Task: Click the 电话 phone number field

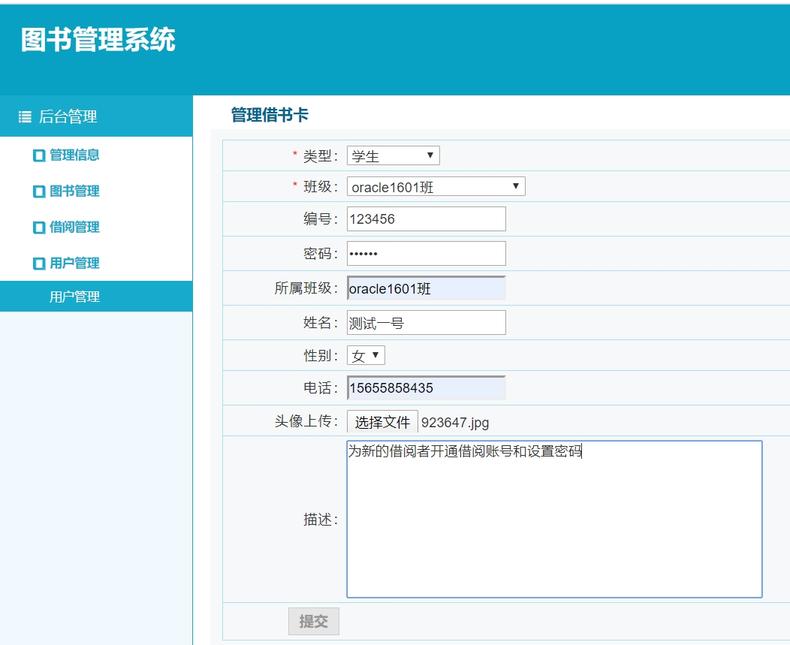Action: 426,388
